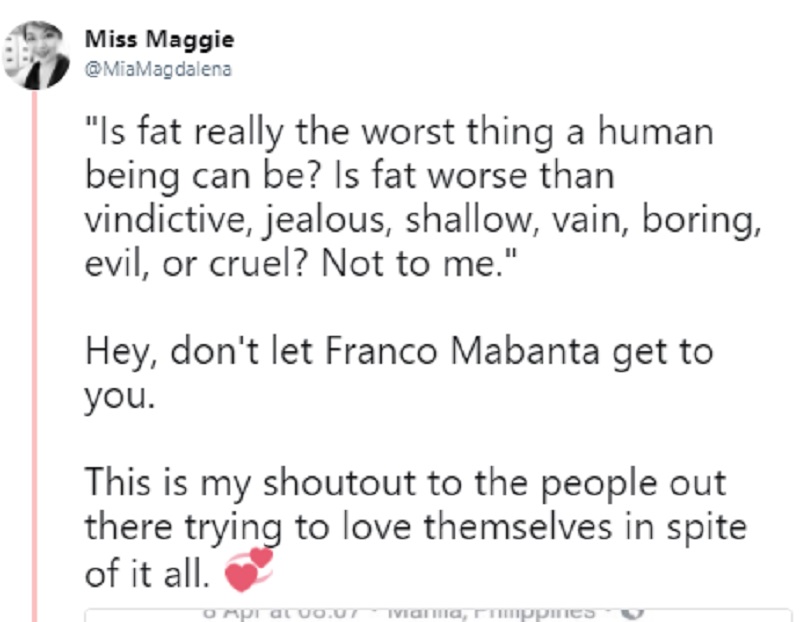
Task: Click the quoted paragraph starting "Is fat really"
Action: 423,197
